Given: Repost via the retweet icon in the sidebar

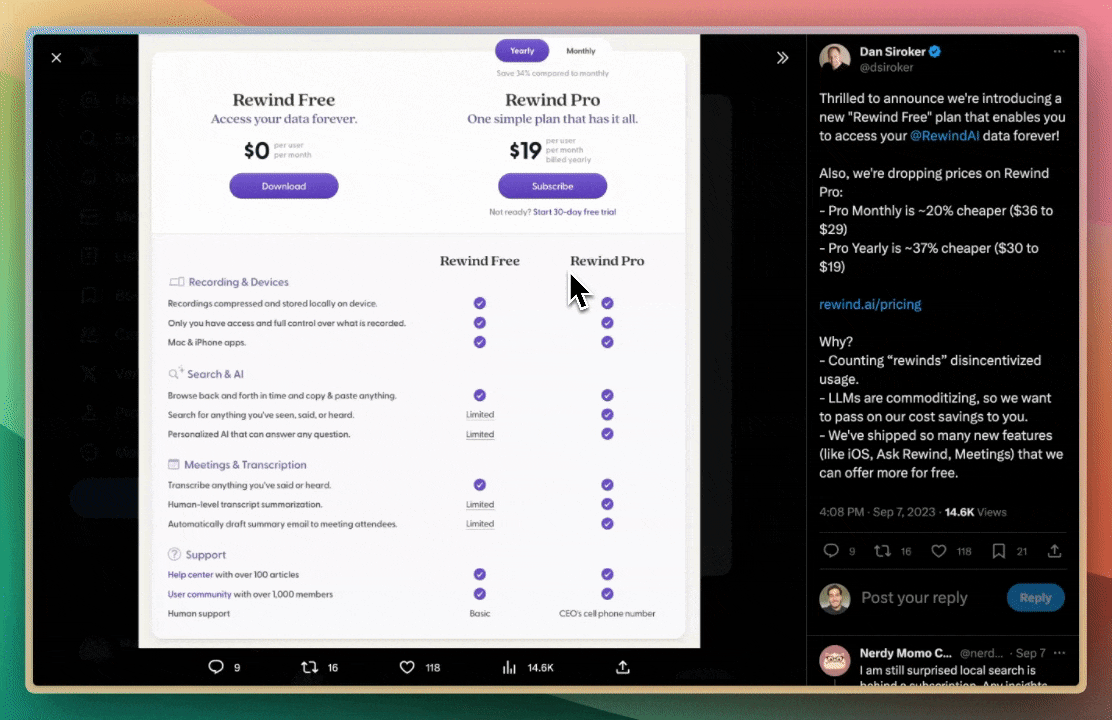Looking at the screenshot, I should (x=882, y=551).
